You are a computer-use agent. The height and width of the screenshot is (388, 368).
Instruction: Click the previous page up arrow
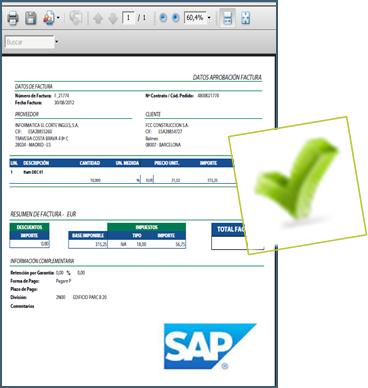click(x=98, y=18)
